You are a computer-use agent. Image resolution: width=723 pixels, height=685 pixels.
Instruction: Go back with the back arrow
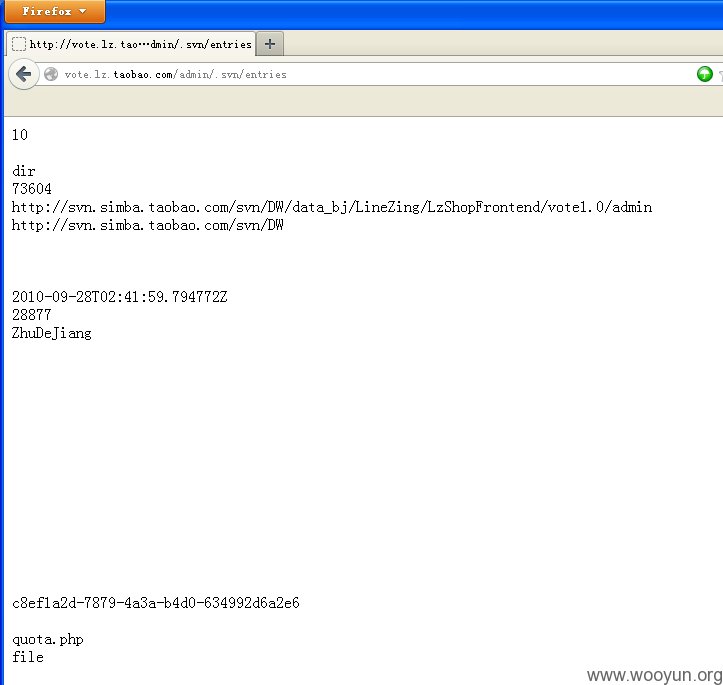[x=23, y=74]
